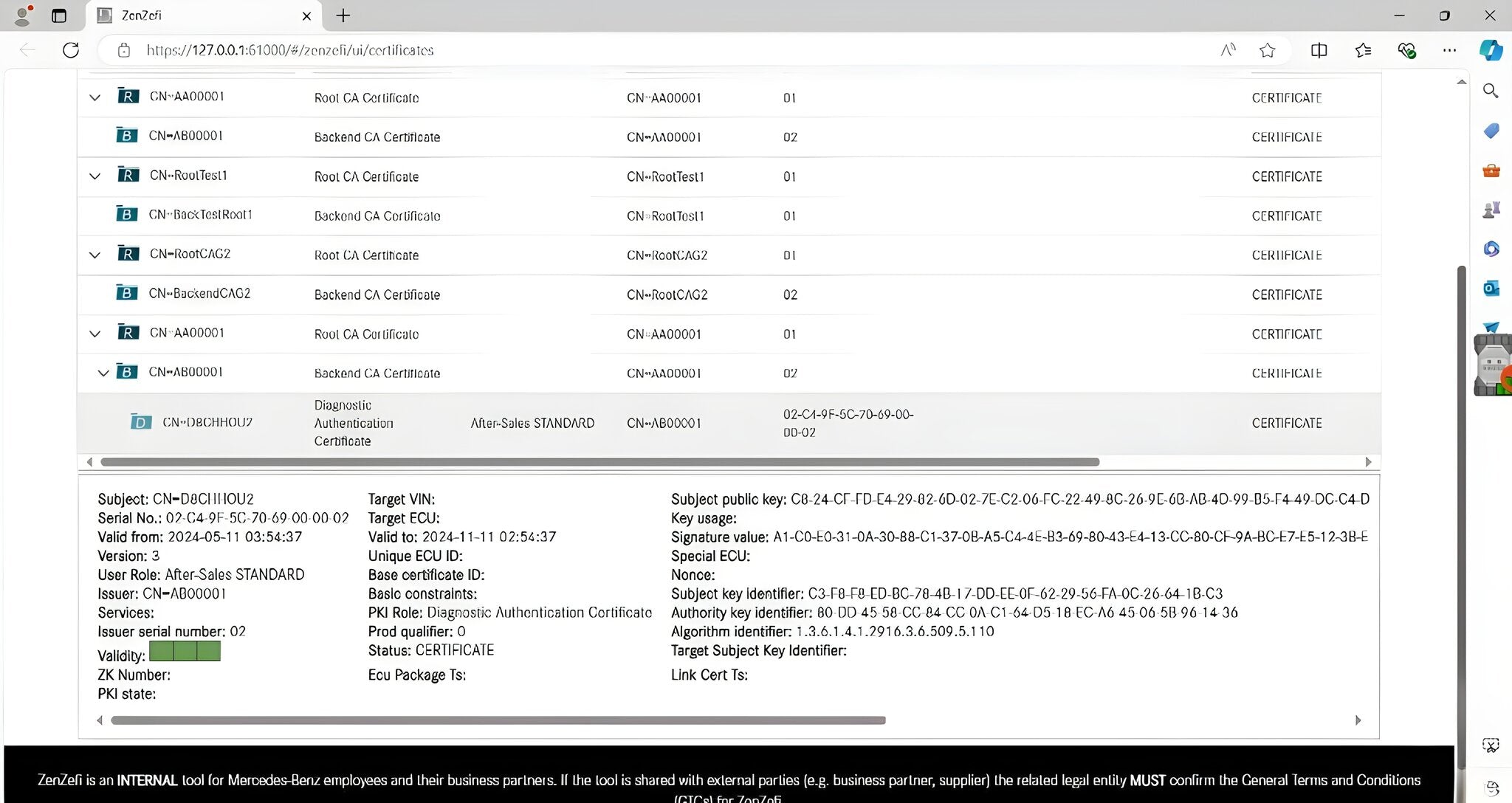Image resolution: width=1512 pixels, height=803 pixels.
Task: Click the site information icon in address bar
Action: click(124, 50)
